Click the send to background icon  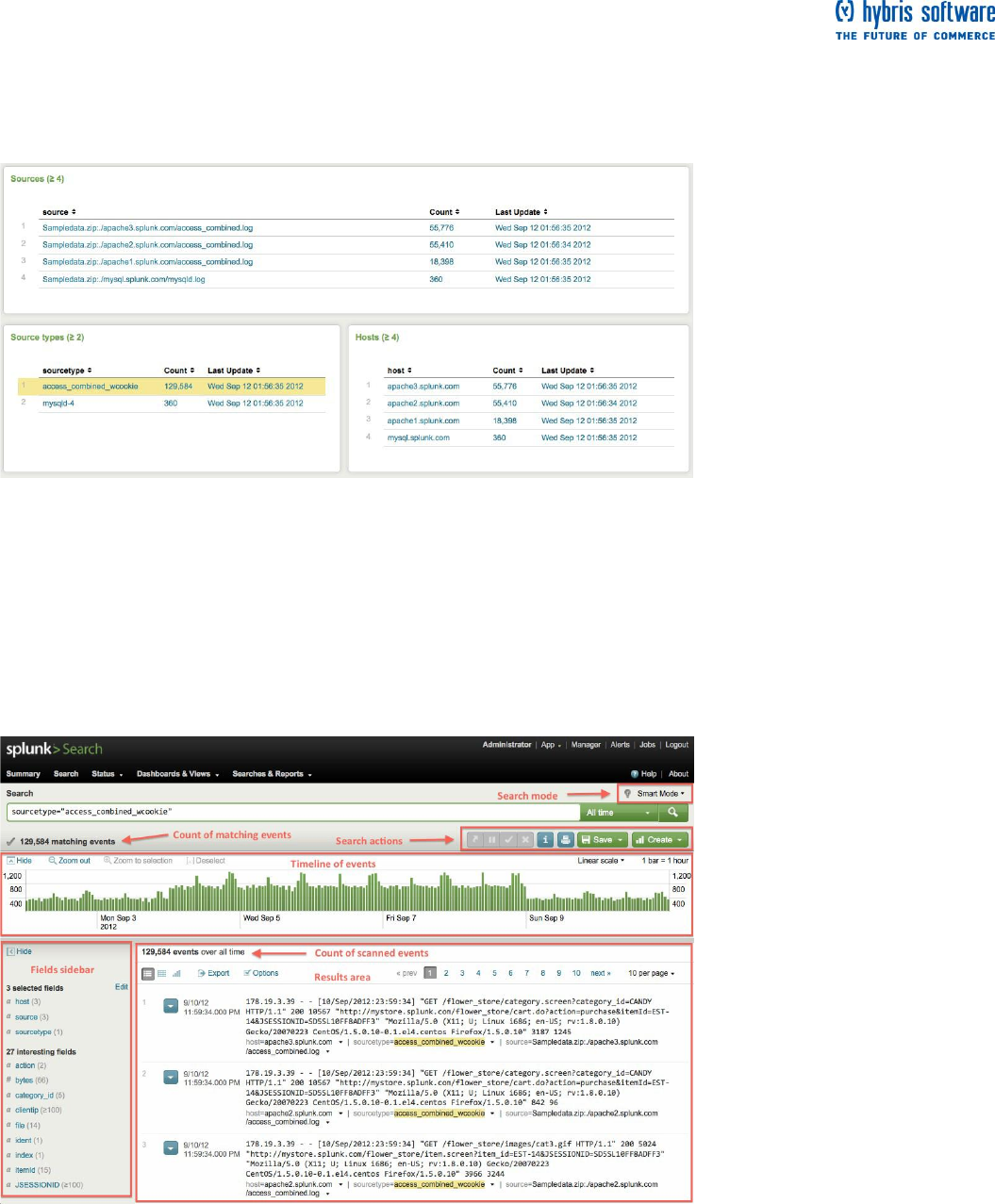pyautogui.click(x=475, y=839)
